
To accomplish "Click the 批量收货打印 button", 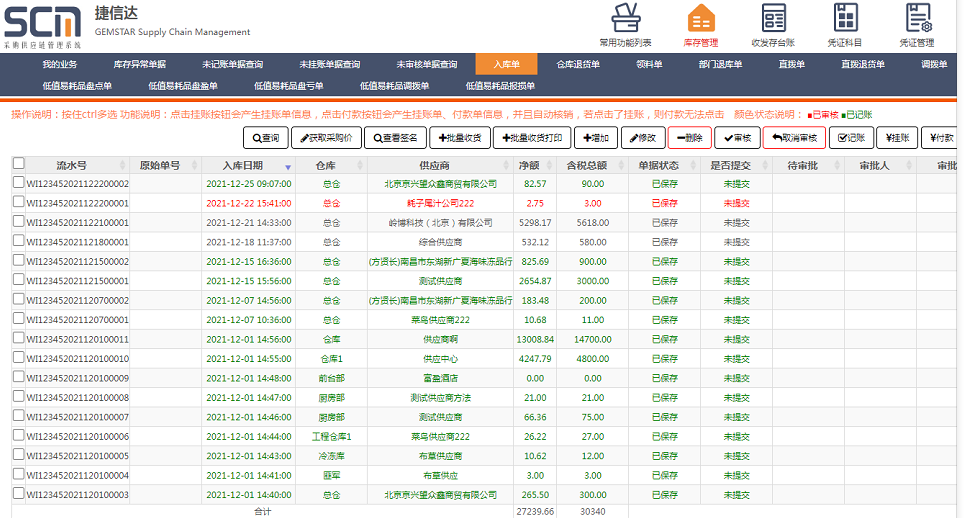I will tap(531, 138).
